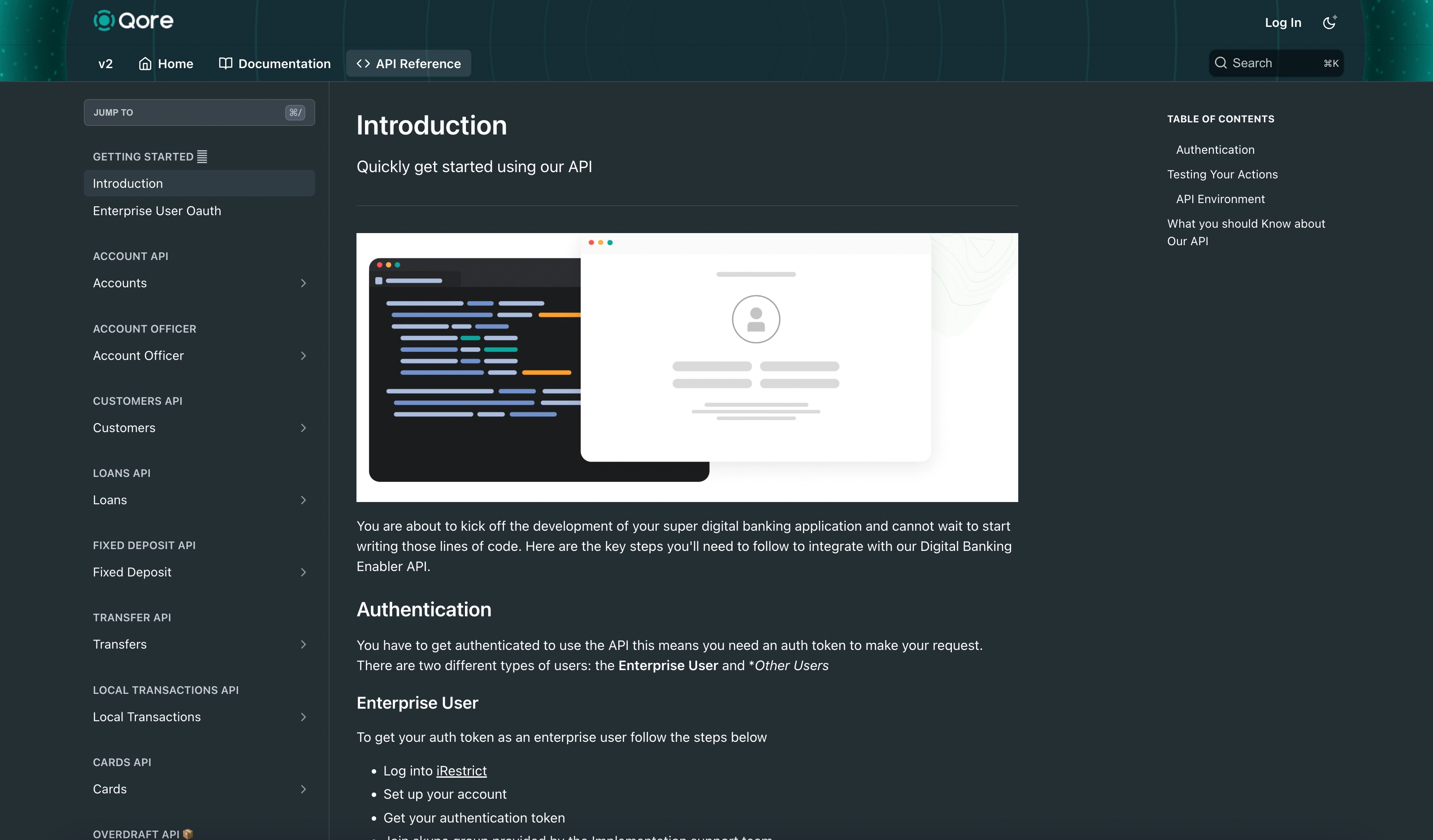The width and height of the screenshot is (1433, 840).
Task: Click the Authentication section heading
Action: point(424,610)
